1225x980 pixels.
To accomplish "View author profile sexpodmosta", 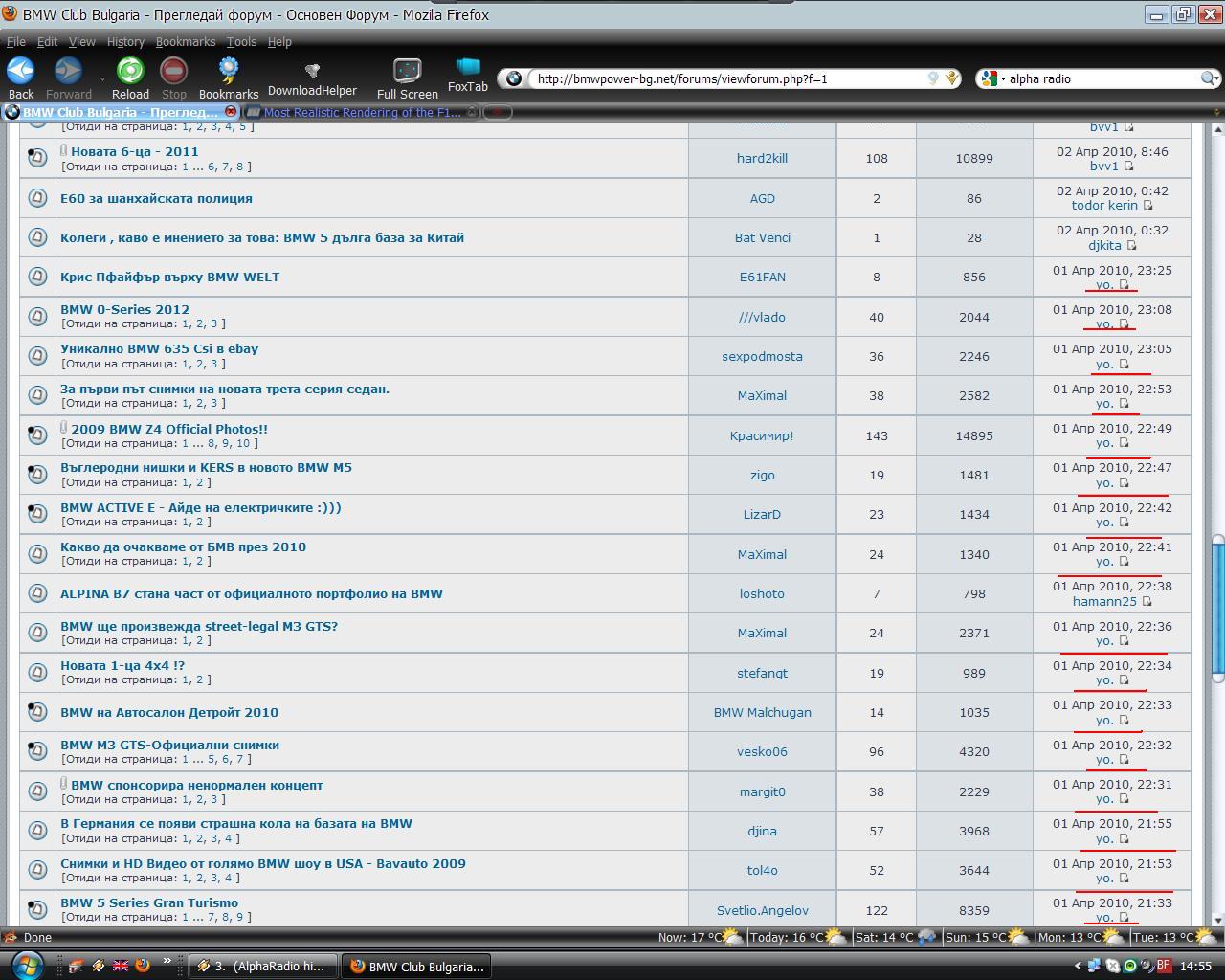I will [x=762, y=356].
